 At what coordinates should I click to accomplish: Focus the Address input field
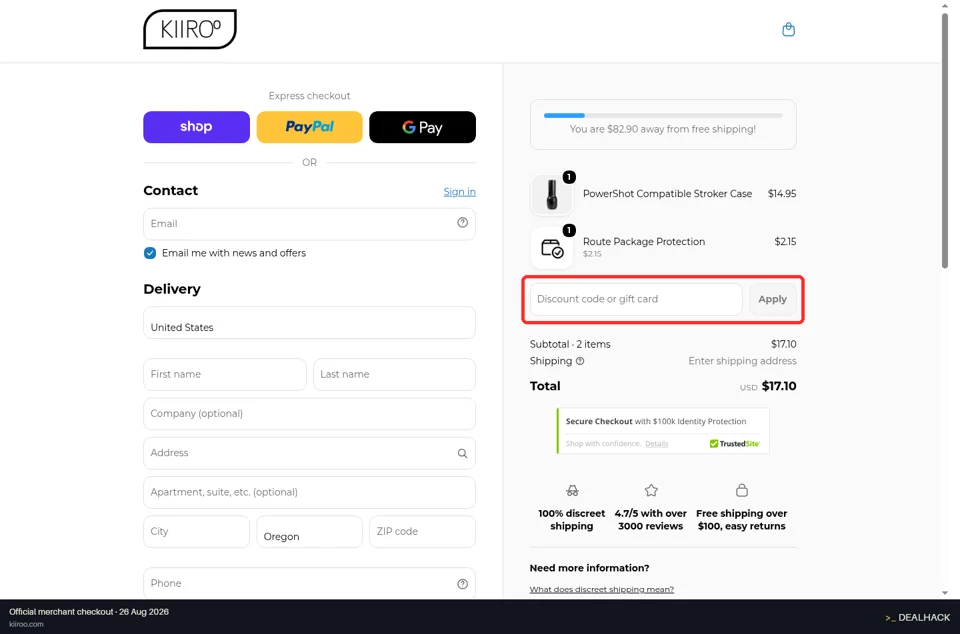tap(309, 453)
